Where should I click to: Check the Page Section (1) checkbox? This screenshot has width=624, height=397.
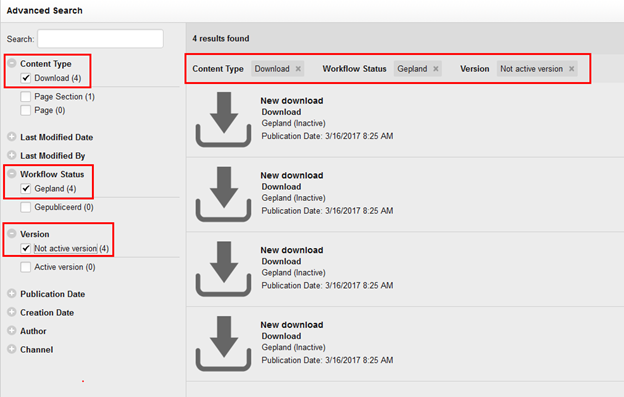tap(26, 97)
